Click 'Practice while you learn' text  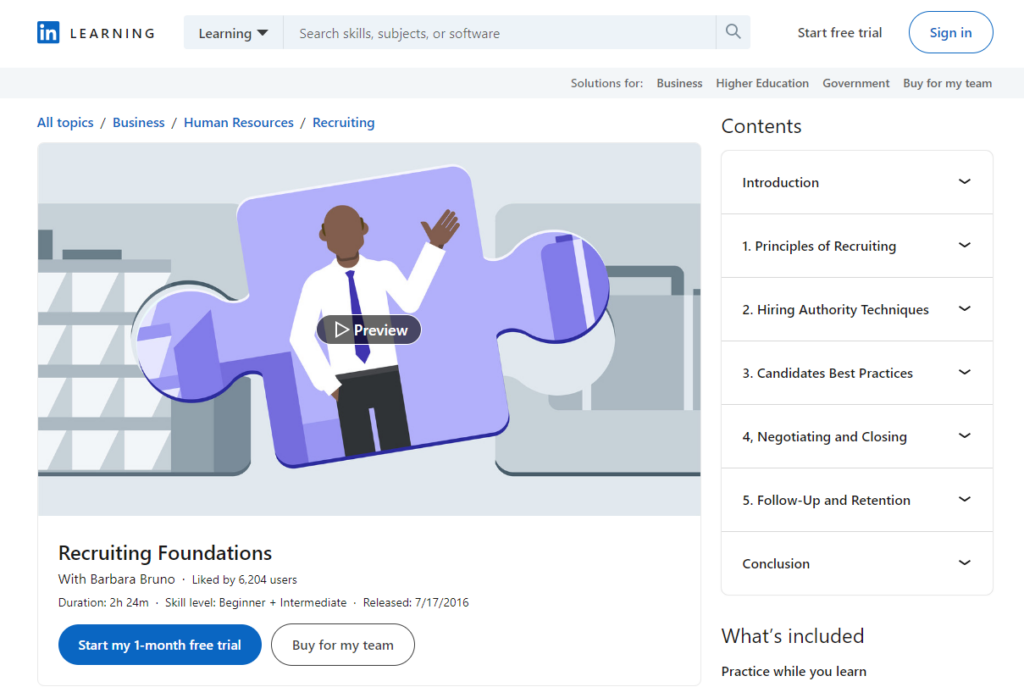pos(793,671)
